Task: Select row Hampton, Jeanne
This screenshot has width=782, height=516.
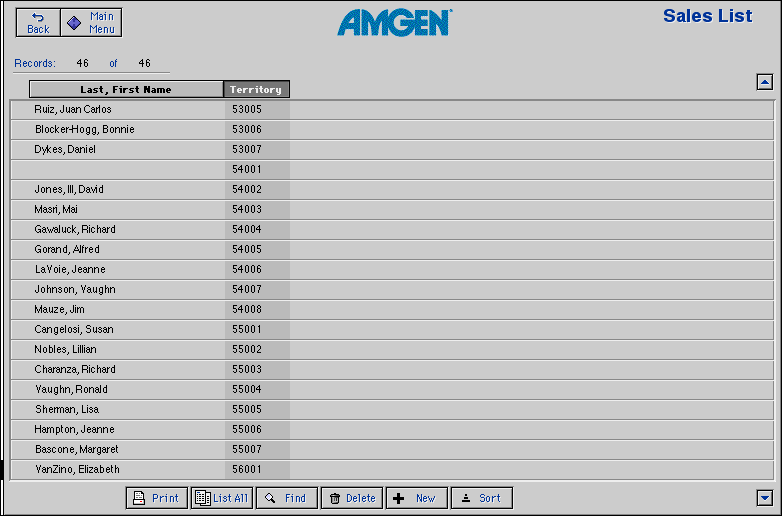Action: (392, 429)
